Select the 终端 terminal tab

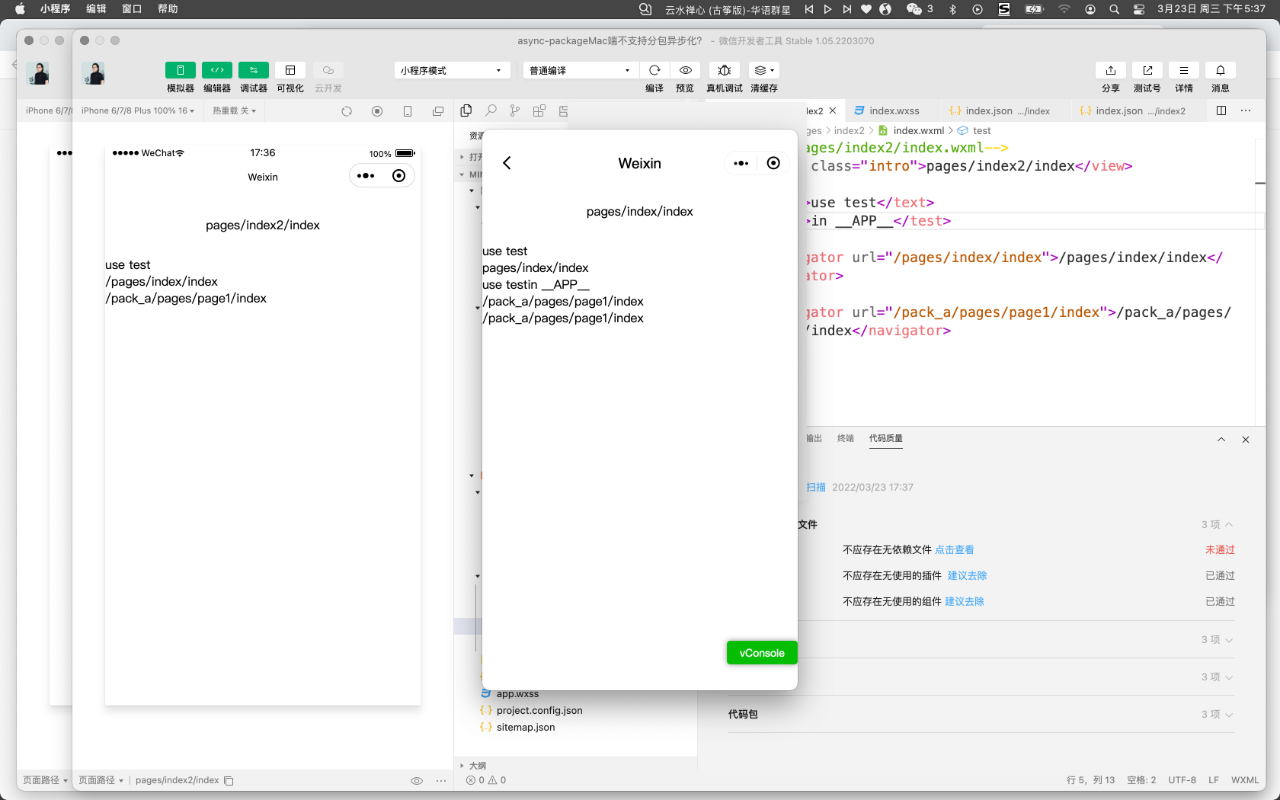(x=846, y=438)
